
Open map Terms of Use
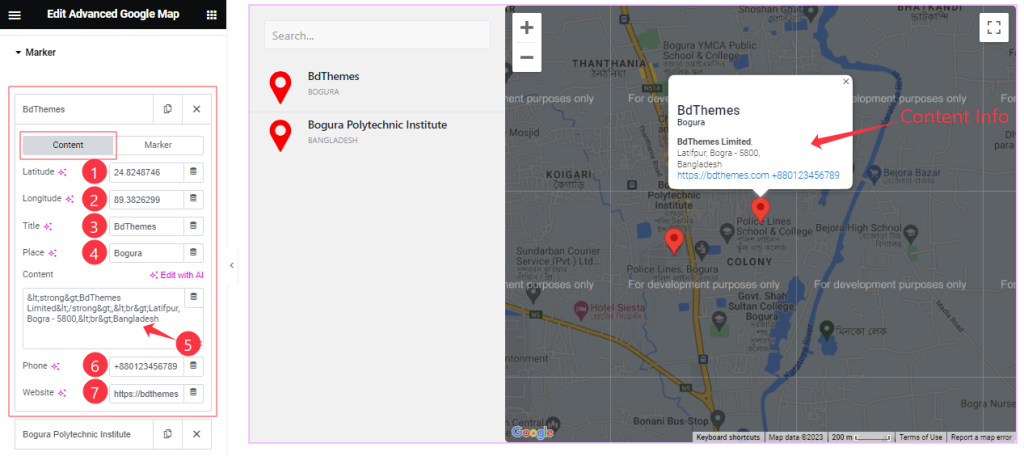[x=920, y=437]
